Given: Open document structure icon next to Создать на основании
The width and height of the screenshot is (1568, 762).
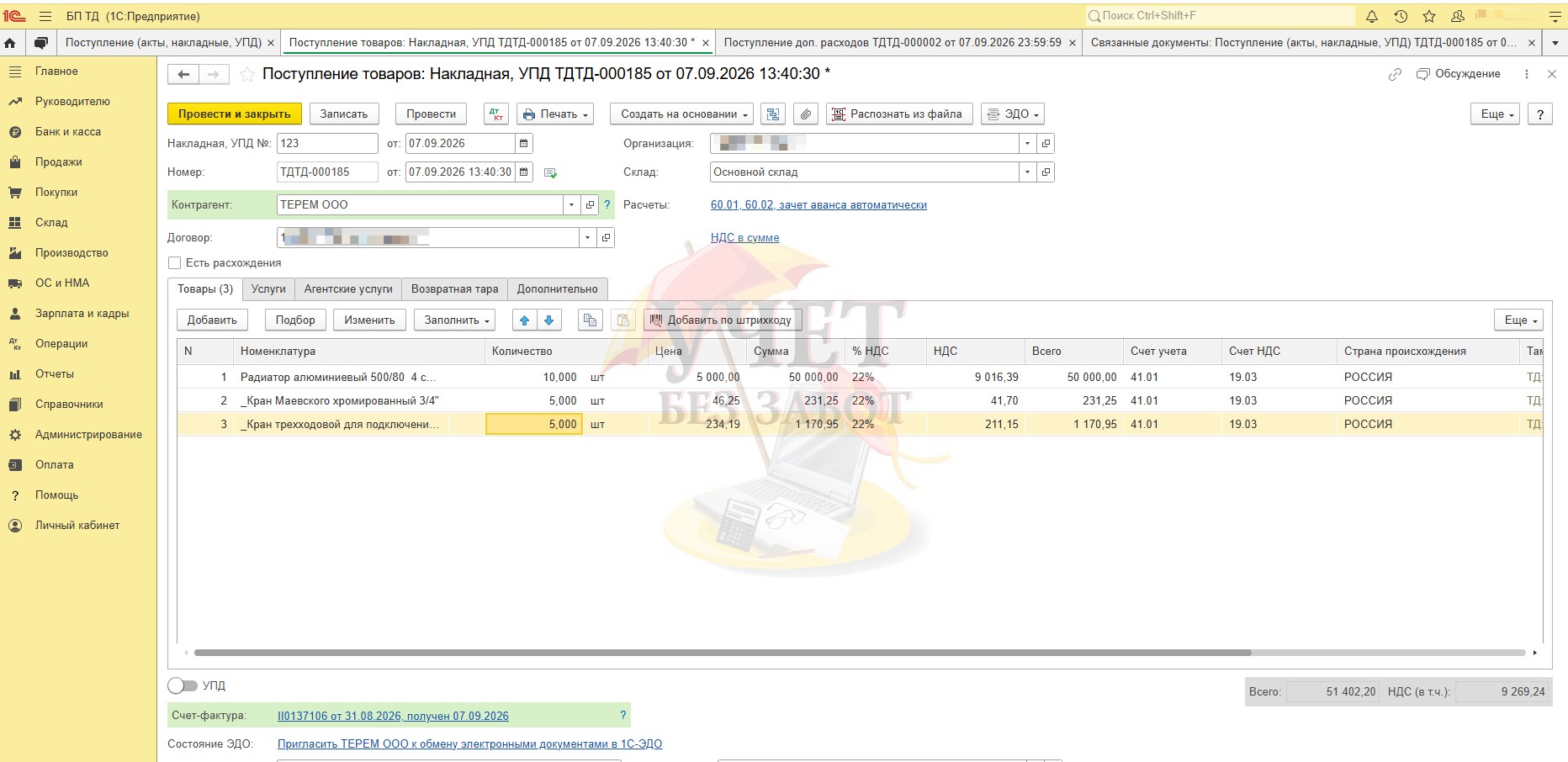Looking at the screenshot, I should tap(773, 114).
